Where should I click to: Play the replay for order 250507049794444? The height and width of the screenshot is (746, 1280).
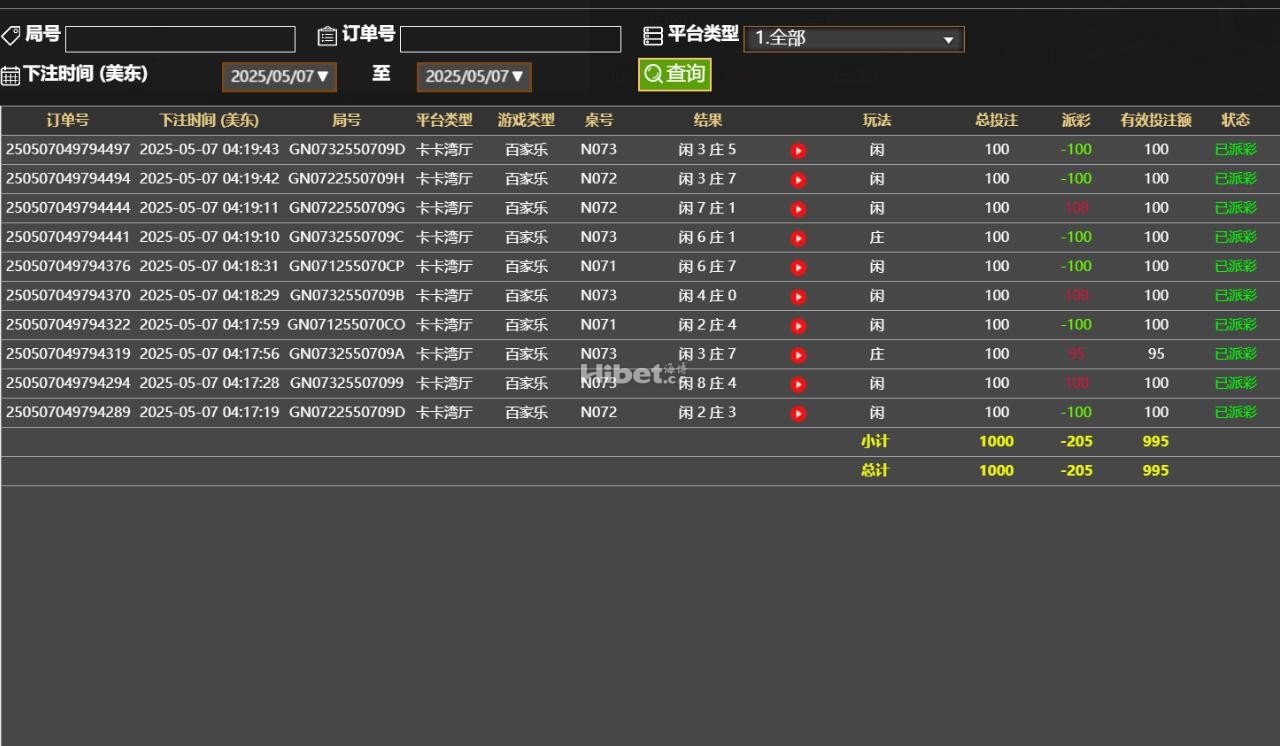pyautogui.click(x=797, y=208)
